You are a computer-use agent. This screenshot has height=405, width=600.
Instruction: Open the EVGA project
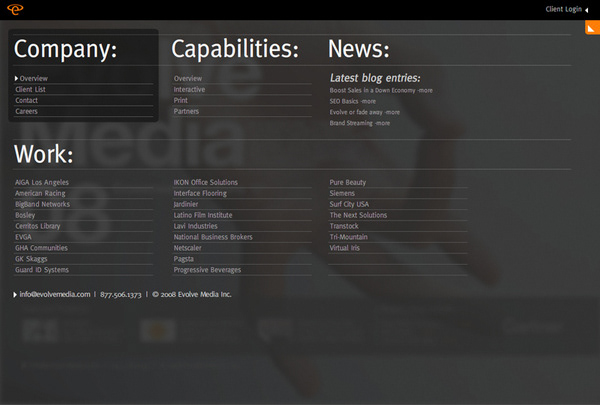(23, 237)
